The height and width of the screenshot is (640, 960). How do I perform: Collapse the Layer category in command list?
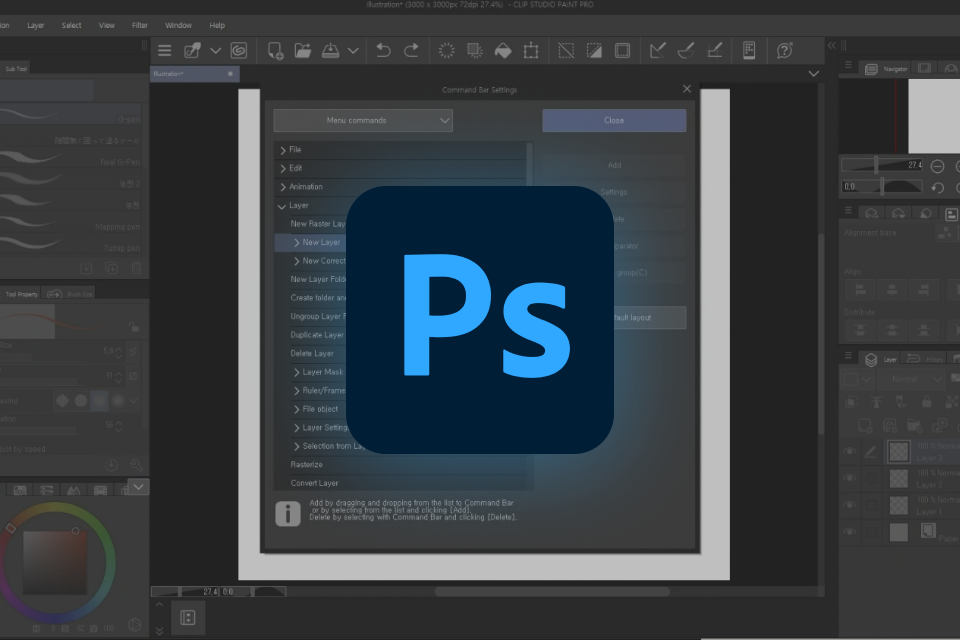(282, 206)
